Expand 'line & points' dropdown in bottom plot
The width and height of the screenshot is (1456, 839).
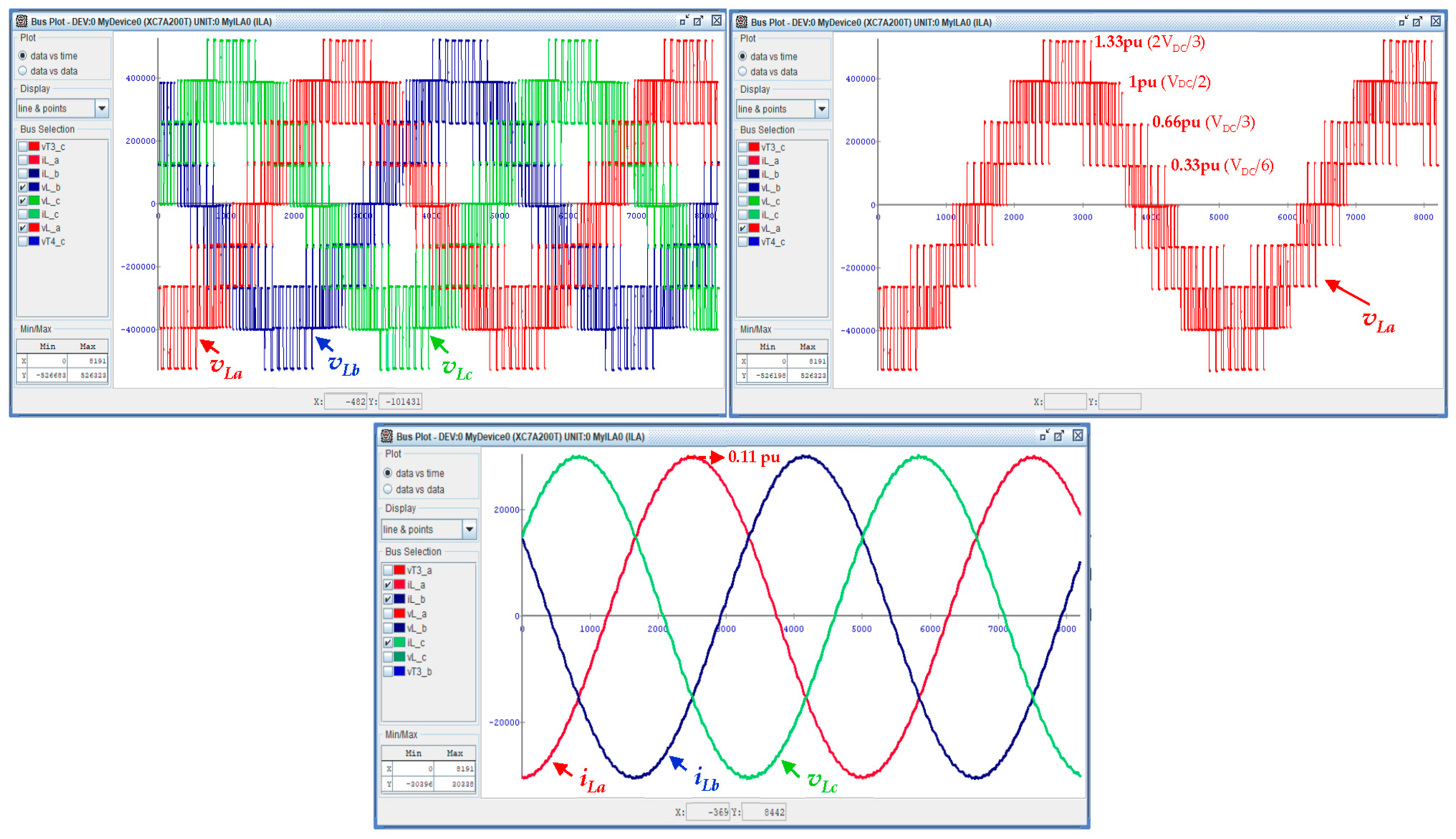click(469, 529)
